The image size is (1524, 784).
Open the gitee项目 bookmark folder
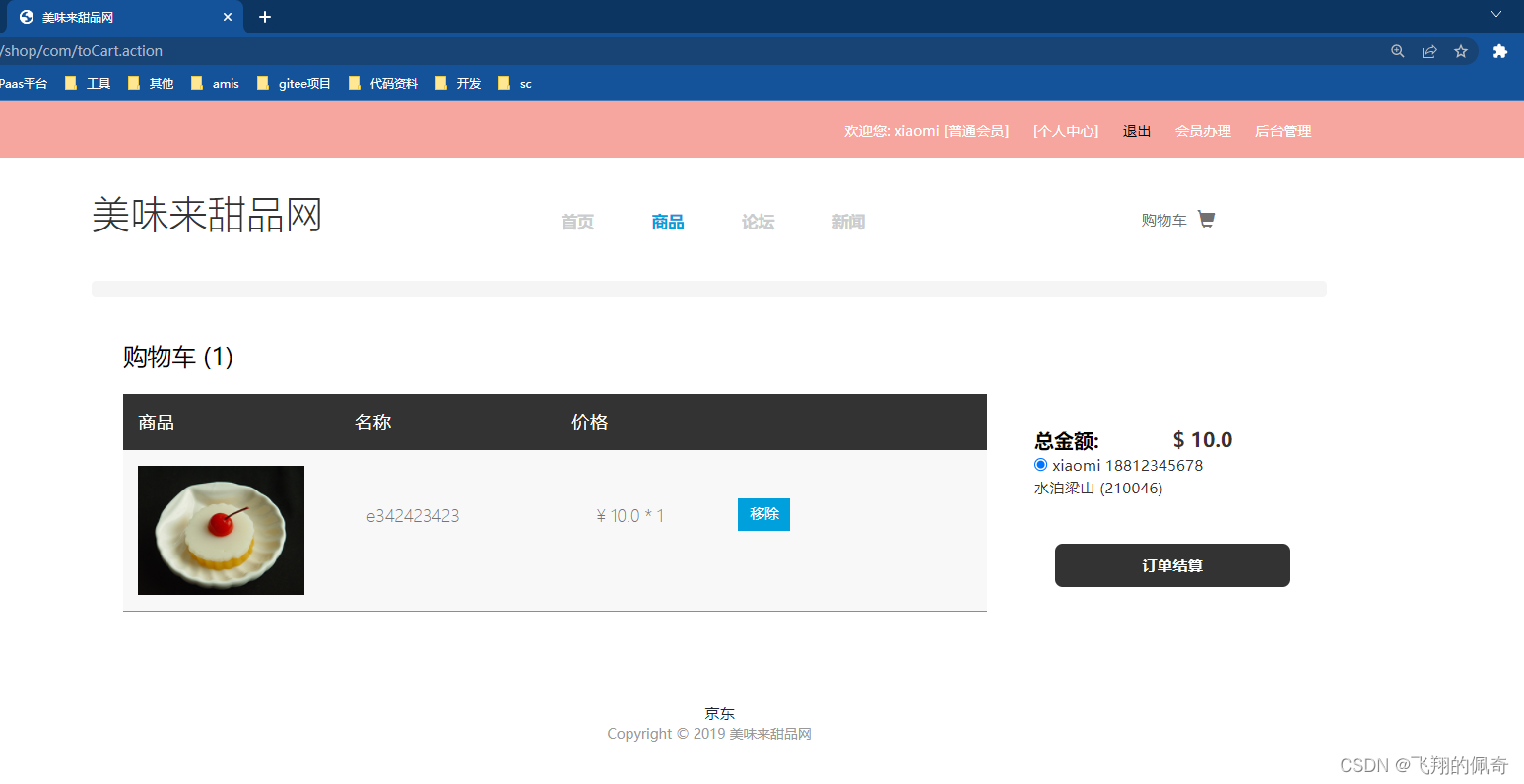294,84
